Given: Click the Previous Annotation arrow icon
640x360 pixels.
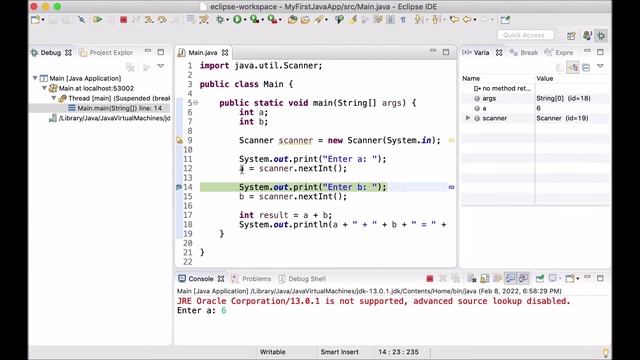Looking at the screenshot, I should click(x=436, y=19).
